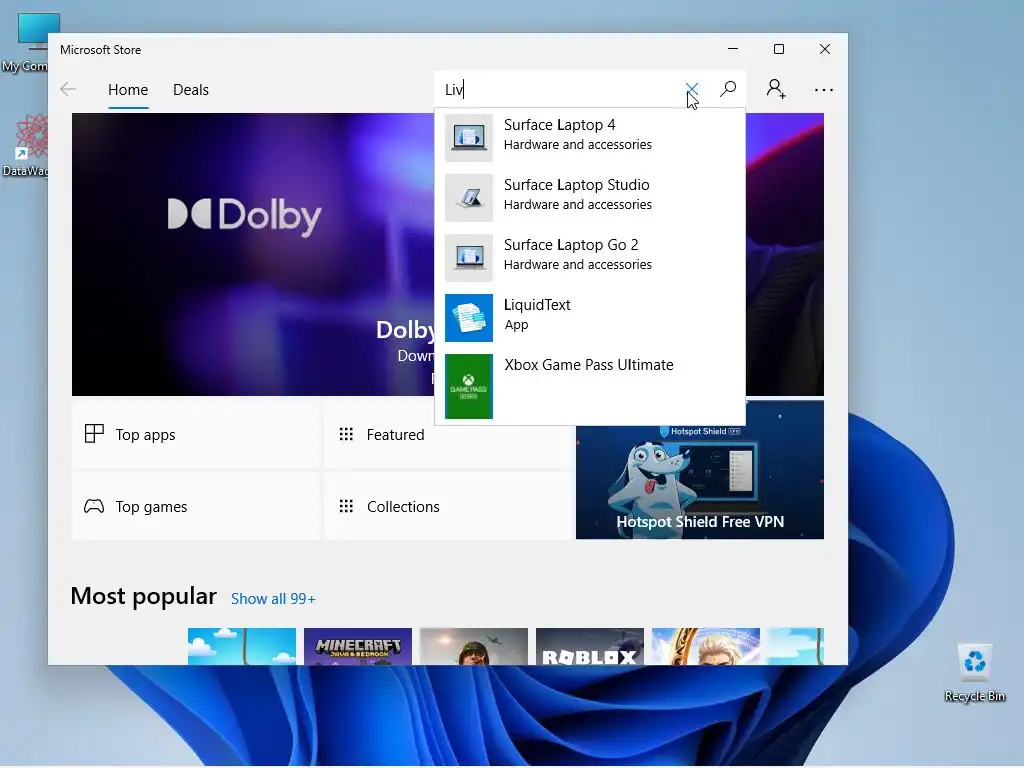Click the LiquidText app icon

pos(469,317)
